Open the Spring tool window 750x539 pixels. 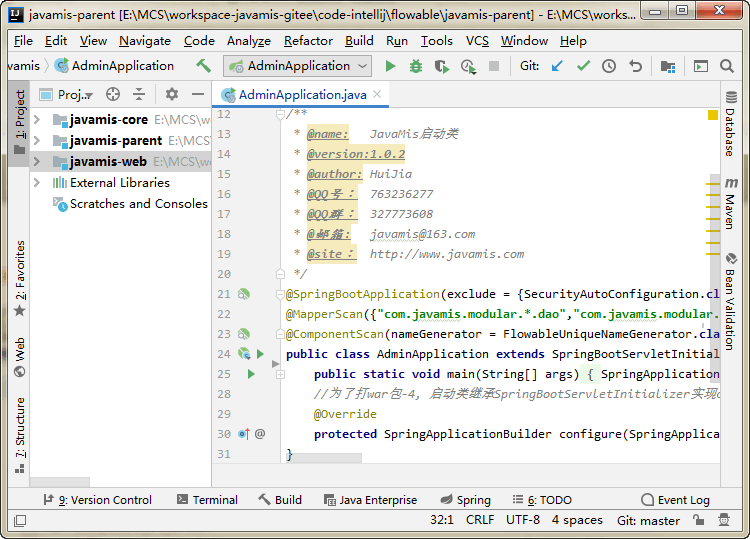pyautogui.click(x=465, y=500)
